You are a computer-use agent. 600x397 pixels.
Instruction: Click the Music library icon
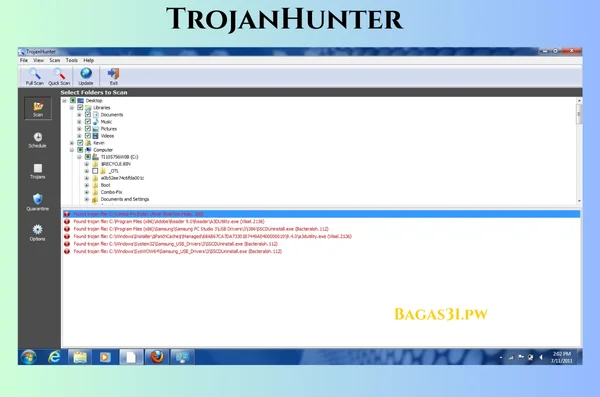96,122
